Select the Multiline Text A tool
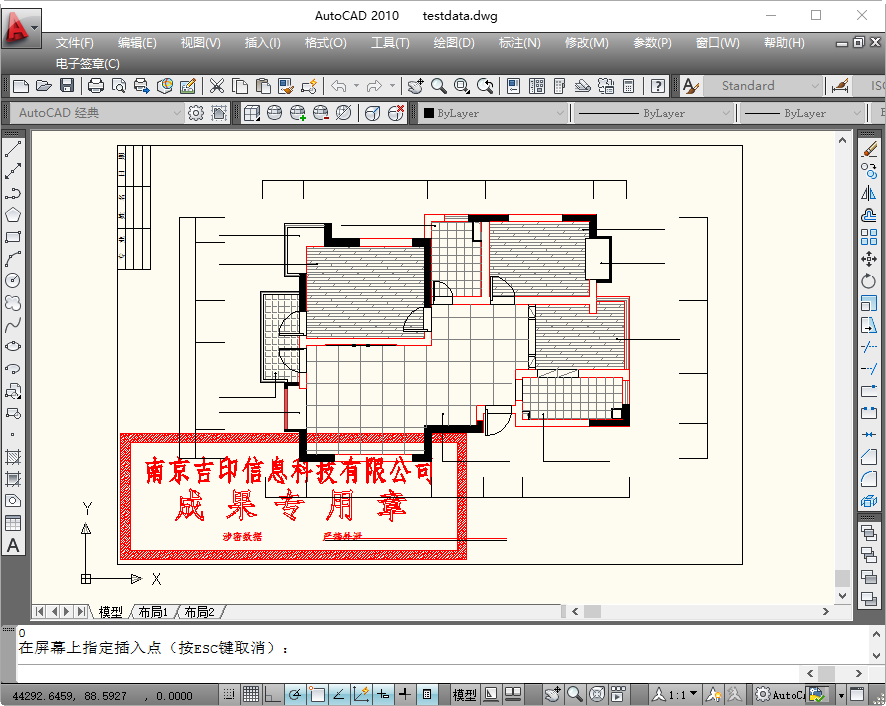This screenshot has width=886, height=706. tap(13, 545)
